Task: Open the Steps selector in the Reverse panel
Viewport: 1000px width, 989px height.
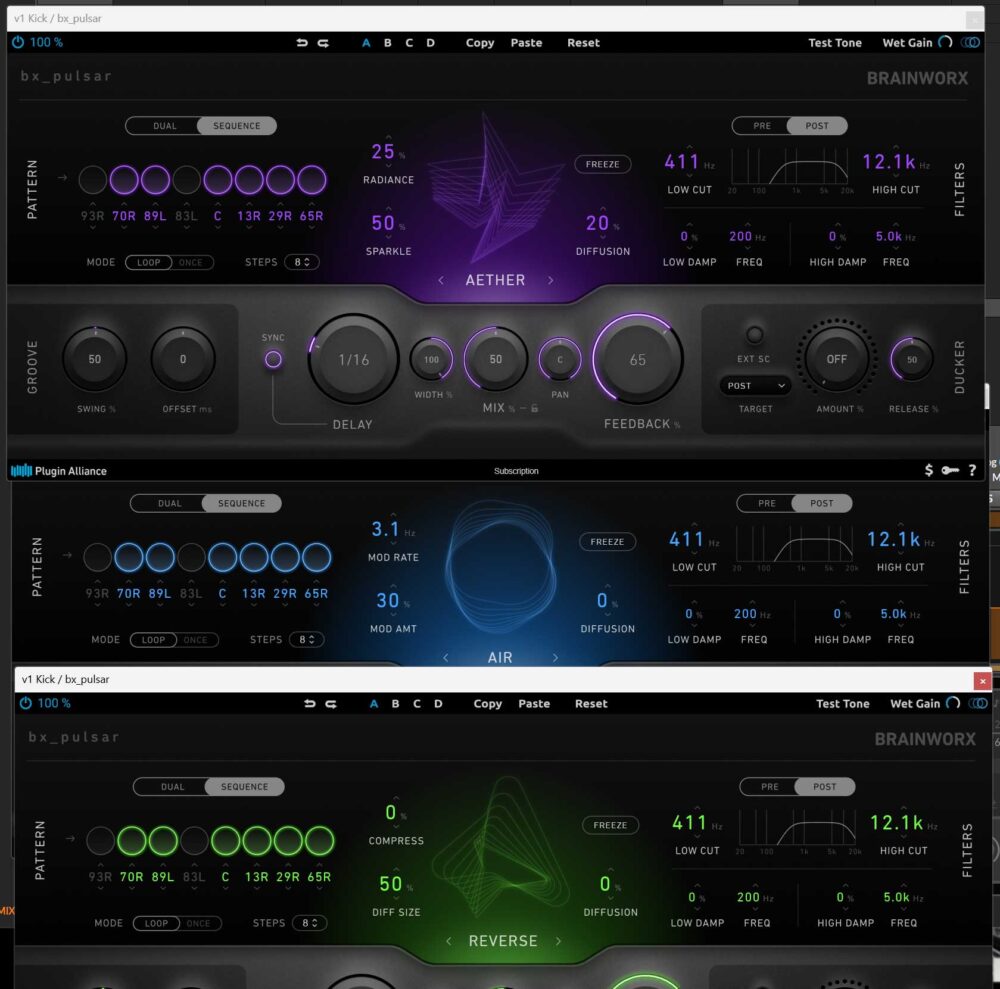Action: (309, 923)
